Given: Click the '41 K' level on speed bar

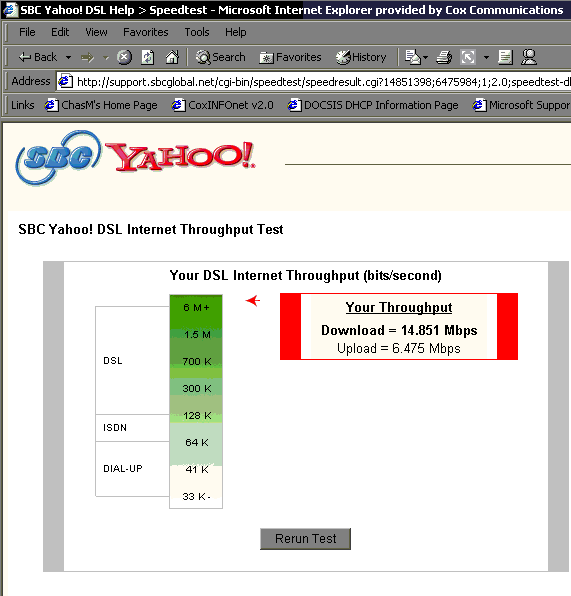Looking at the screenshot, I should tap(197, 469).
